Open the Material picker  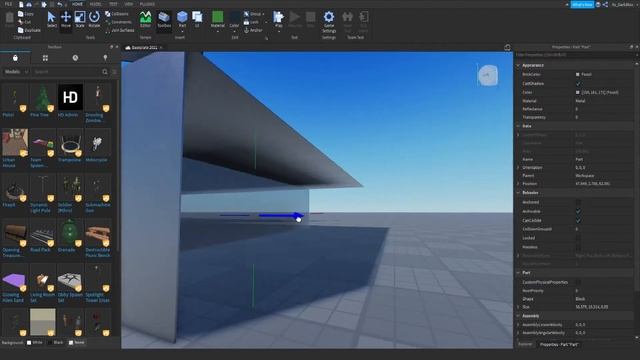click(218, 19)
